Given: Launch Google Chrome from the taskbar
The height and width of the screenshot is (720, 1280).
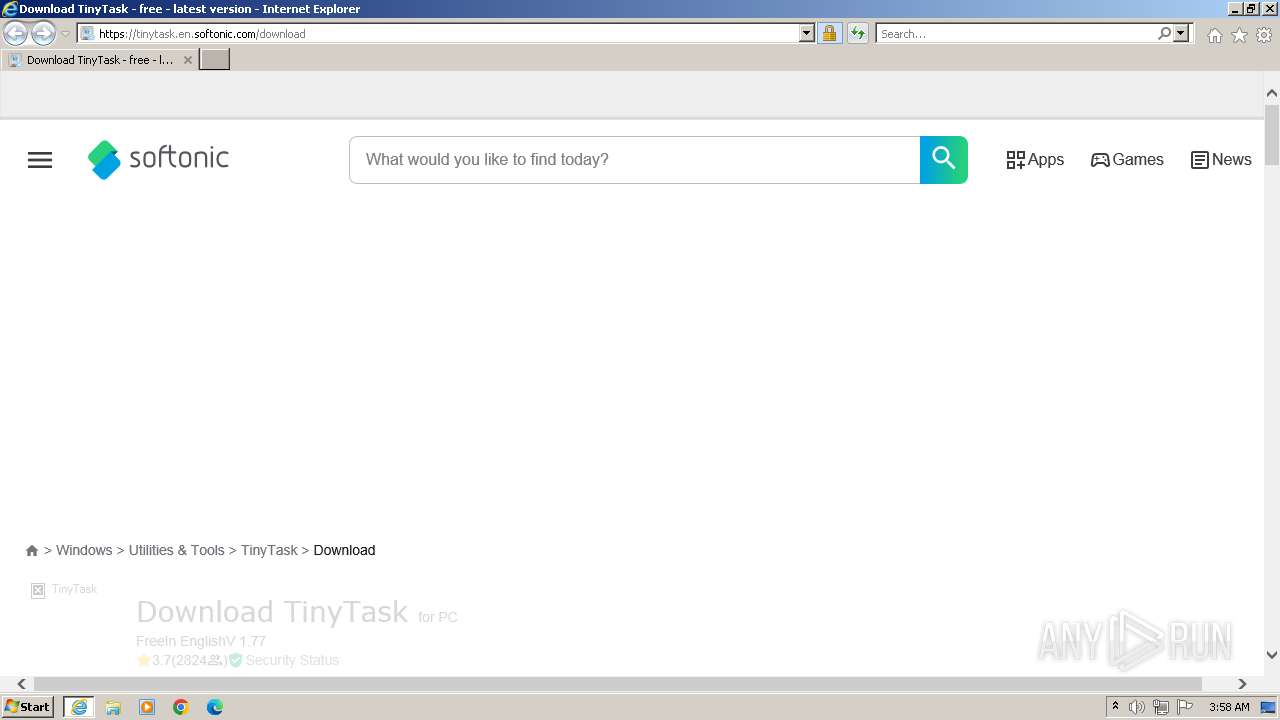Looking at the screenshot, I should (181, 707).
